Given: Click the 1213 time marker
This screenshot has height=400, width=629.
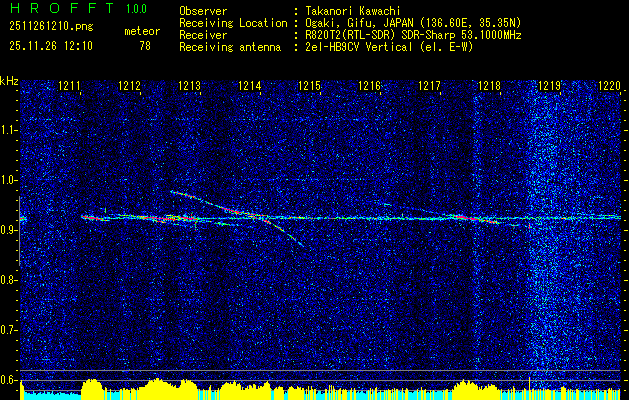Looking at the screenshot, I should (x=190, y=87).
